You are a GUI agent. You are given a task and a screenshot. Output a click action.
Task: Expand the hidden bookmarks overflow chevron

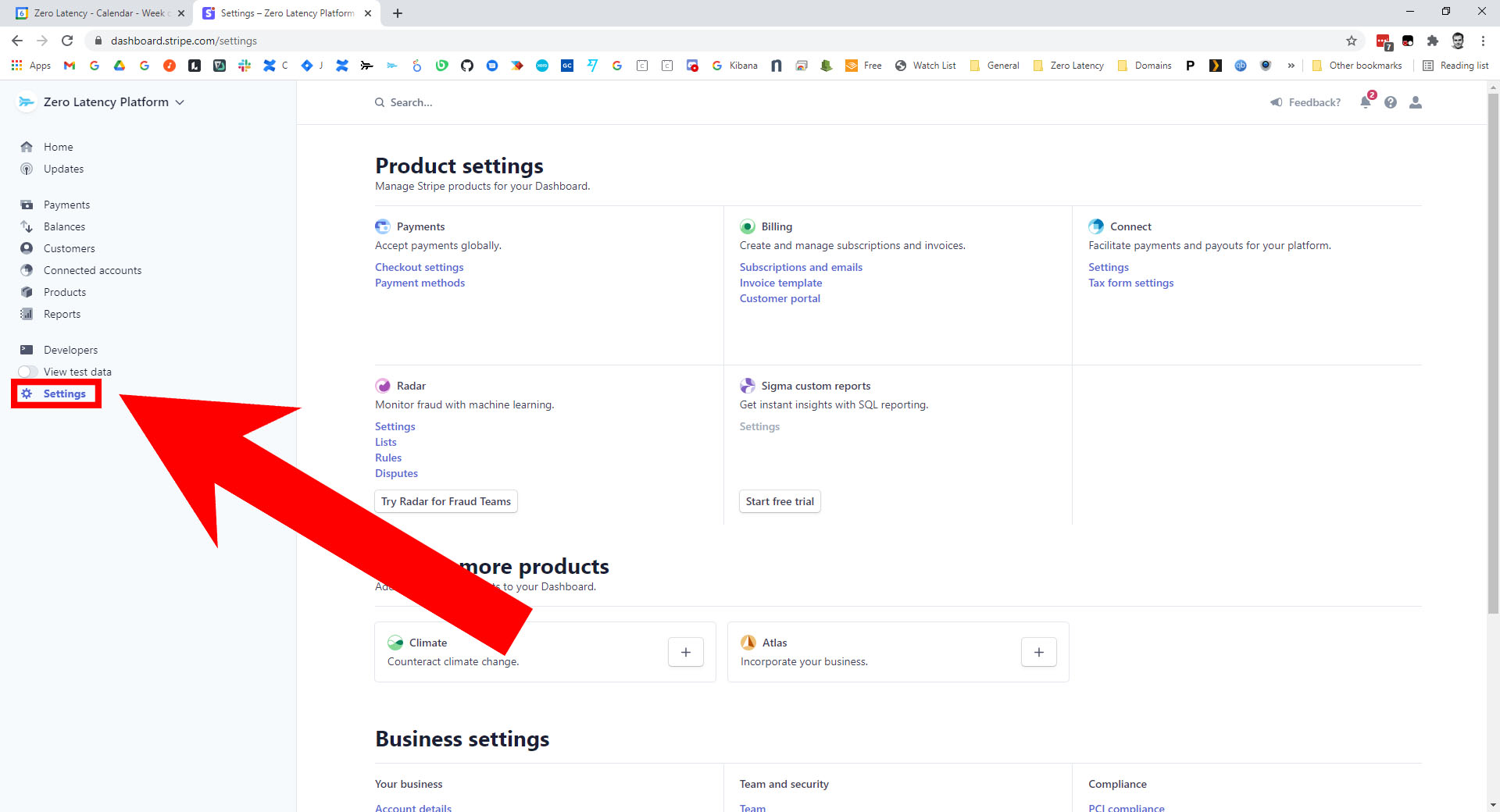click(1291, 66)
